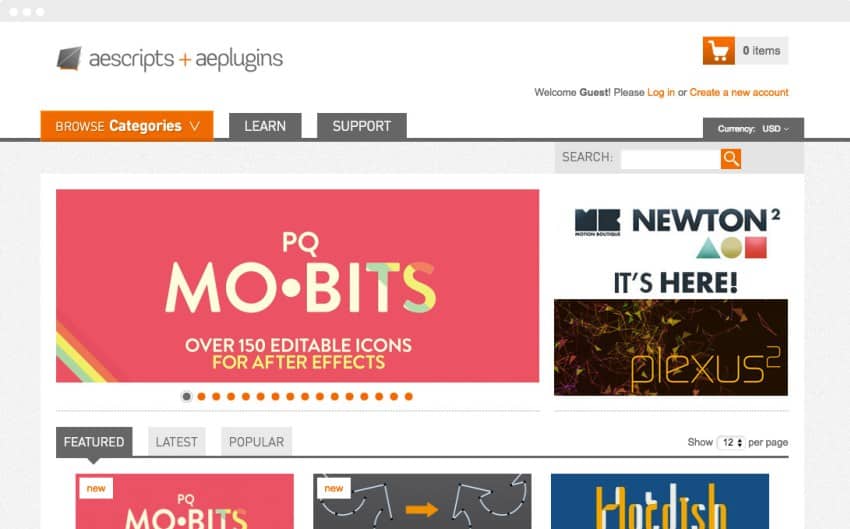Viewport: 850px width, 529px height.
Task: Focus the SEARCH text field
Action: (x=671, y=159)
